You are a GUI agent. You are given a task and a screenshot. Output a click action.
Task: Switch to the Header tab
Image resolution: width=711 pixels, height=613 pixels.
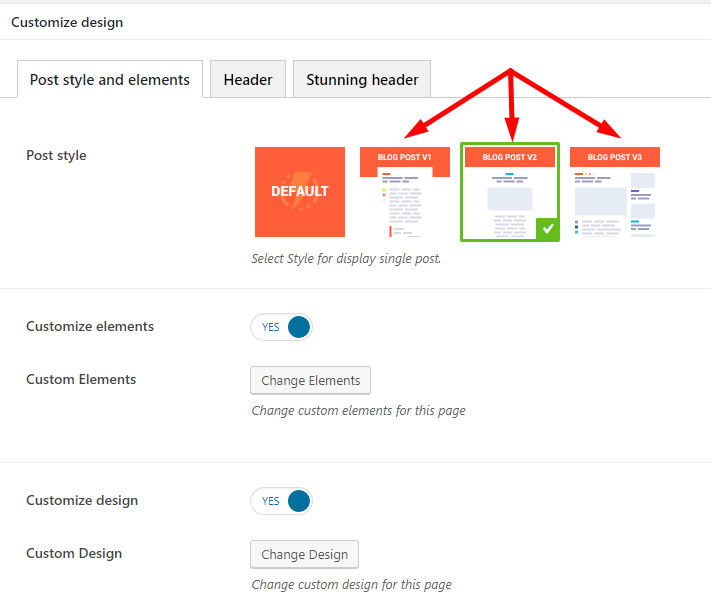[x=248, y=79]
